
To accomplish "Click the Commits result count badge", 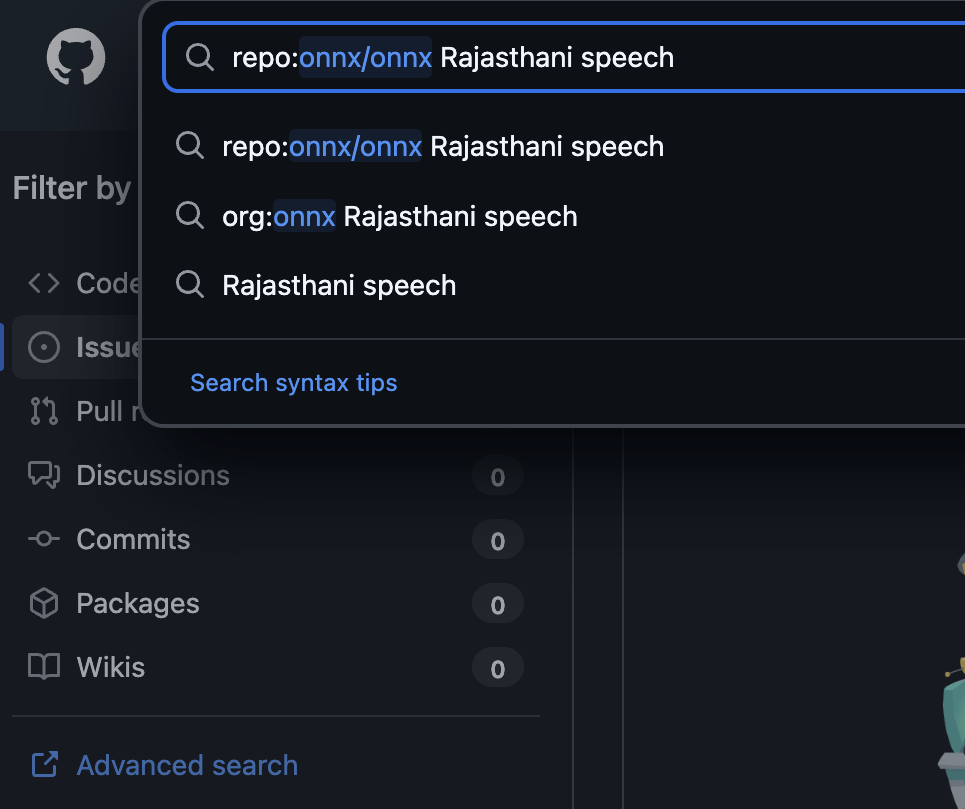I will point(497,542).
